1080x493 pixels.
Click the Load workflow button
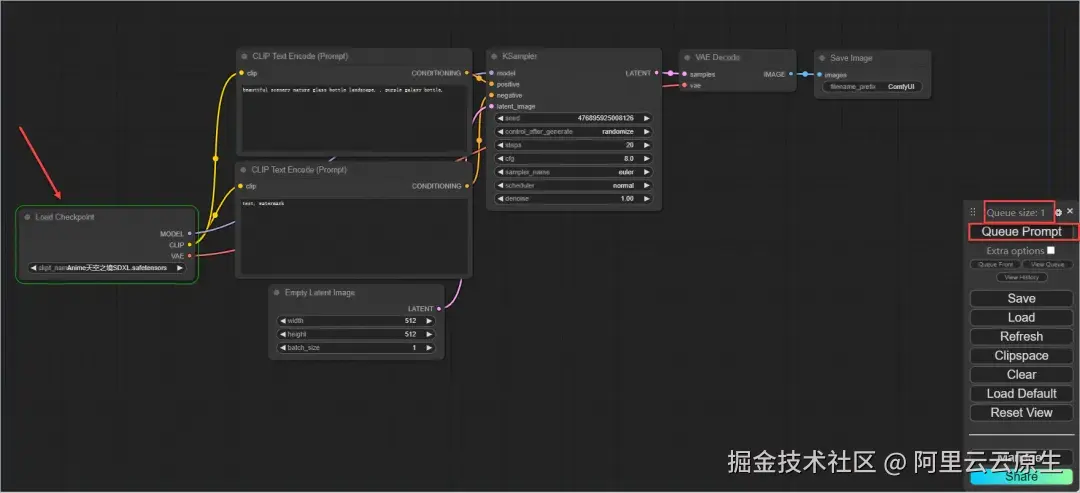1021,317
